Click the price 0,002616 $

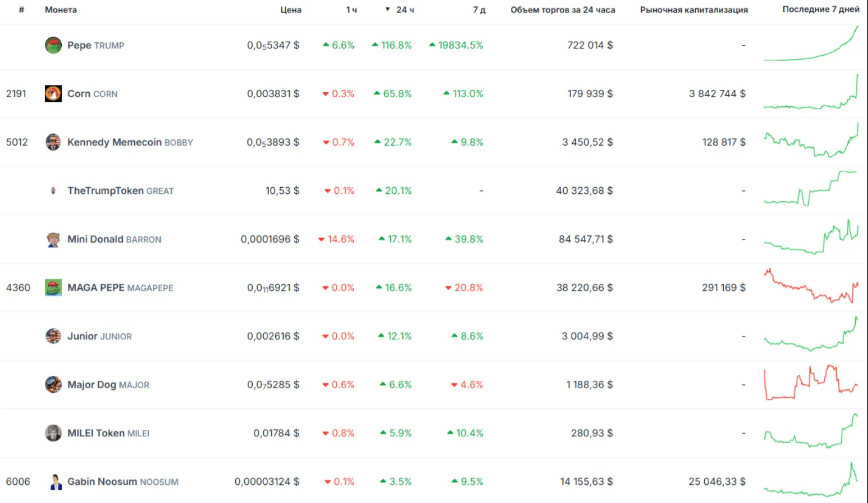coord(273,336)
